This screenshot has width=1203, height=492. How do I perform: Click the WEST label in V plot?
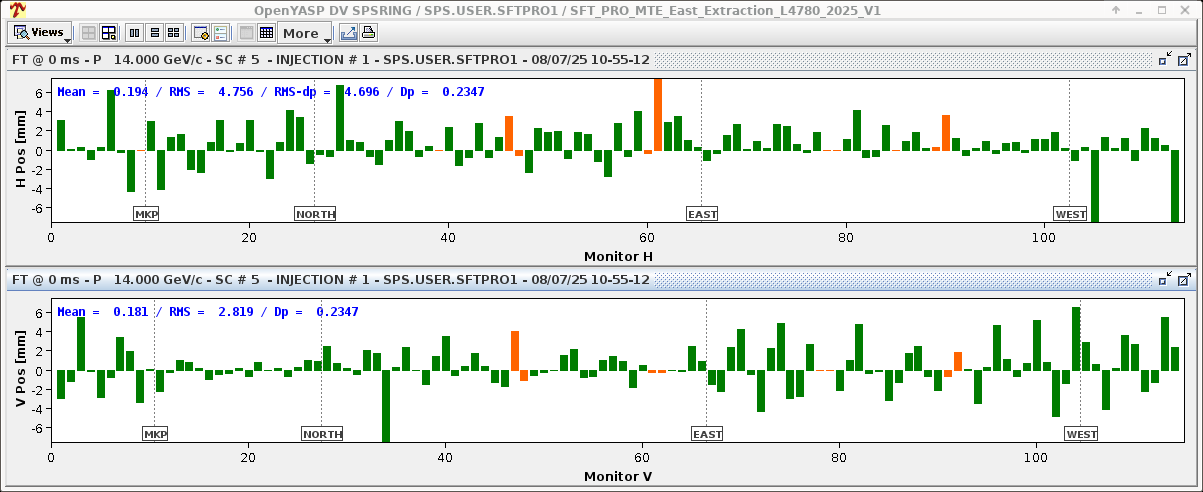[x=1081, y=434]
